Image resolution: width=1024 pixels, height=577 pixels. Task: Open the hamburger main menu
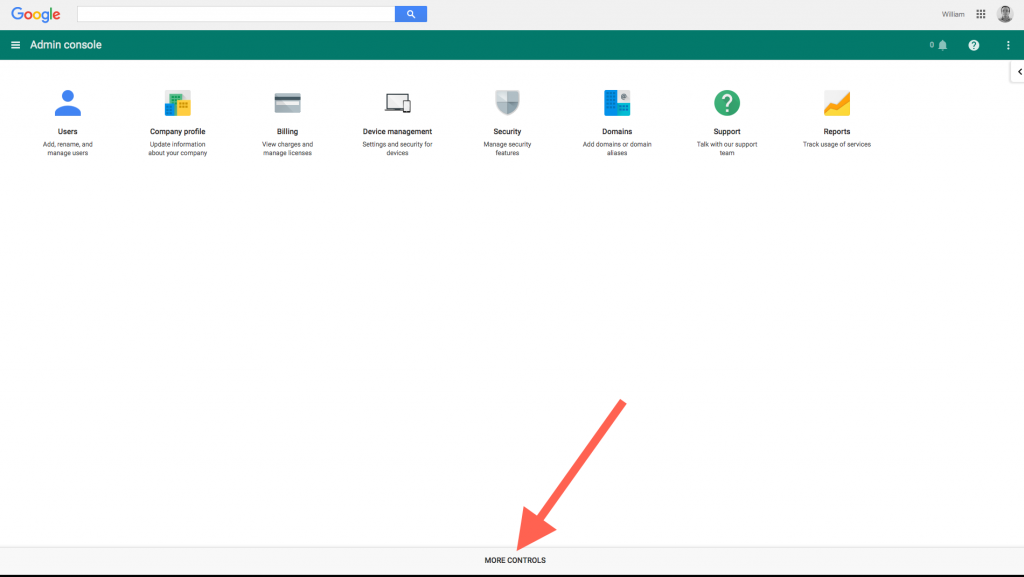click(x=16, y=45)
